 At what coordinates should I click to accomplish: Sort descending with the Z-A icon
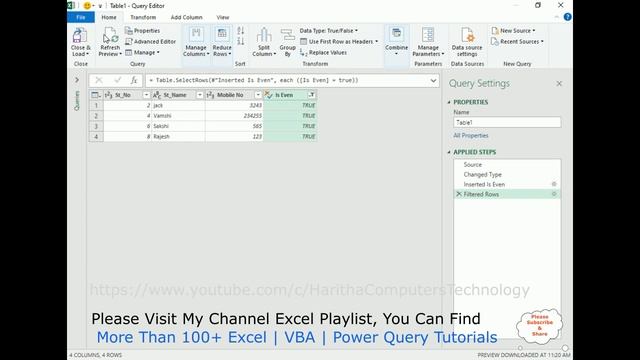click(x=240, y=41)
